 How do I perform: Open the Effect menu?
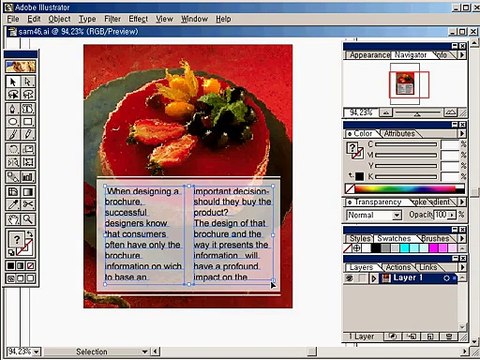(x=138, y=19)
